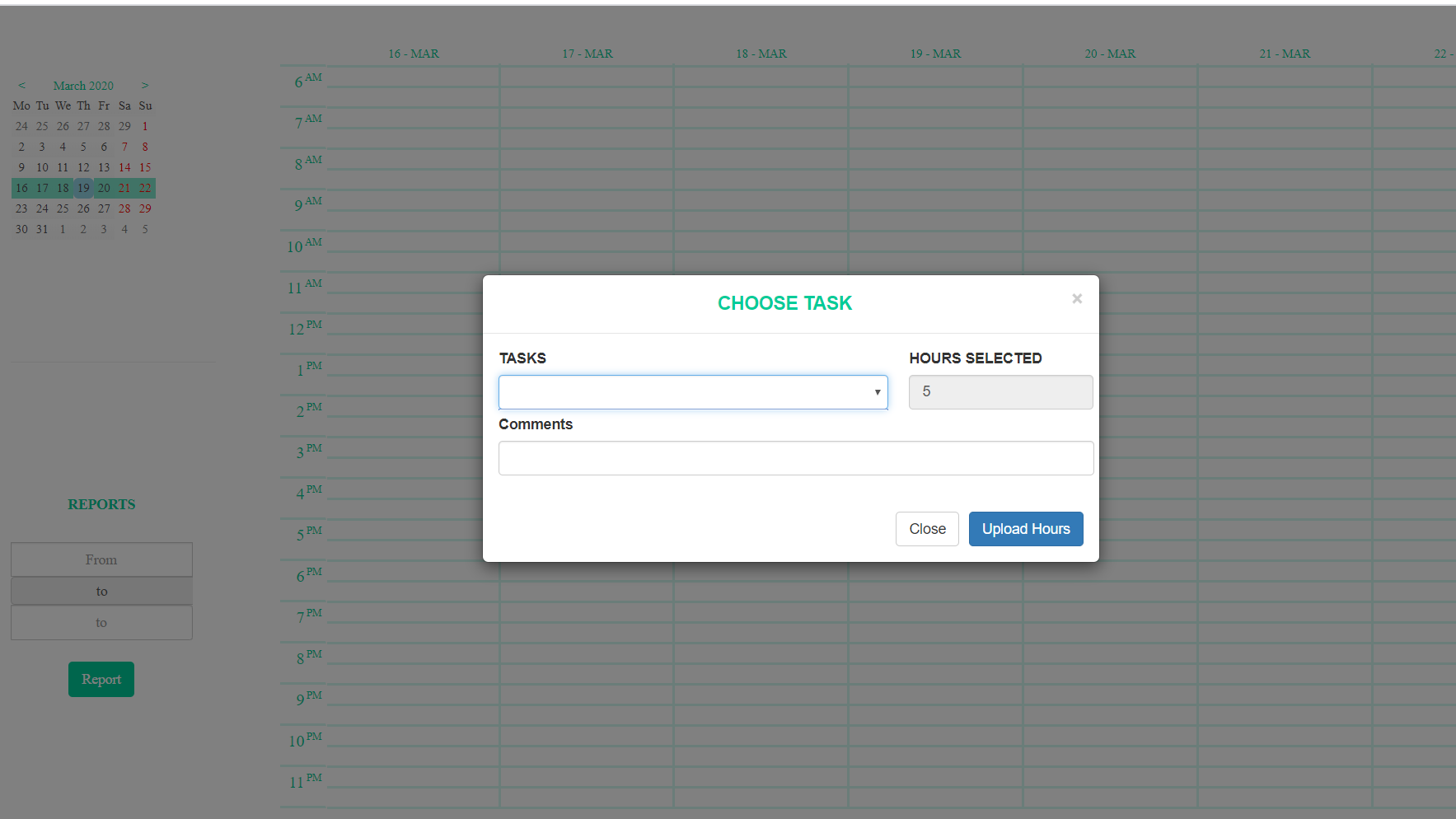Click the 18 - MAR column header
Image resolution: width=1456 pixels, height=819 pixels.
(761, 54)
